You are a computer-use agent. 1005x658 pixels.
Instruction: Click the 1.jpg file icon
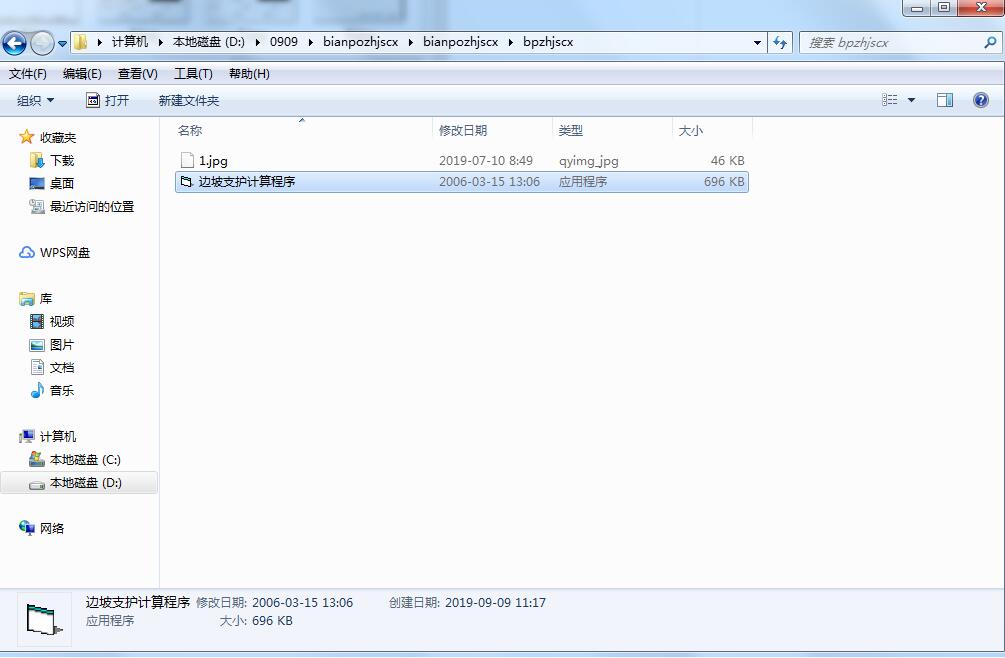click(187, 160)
